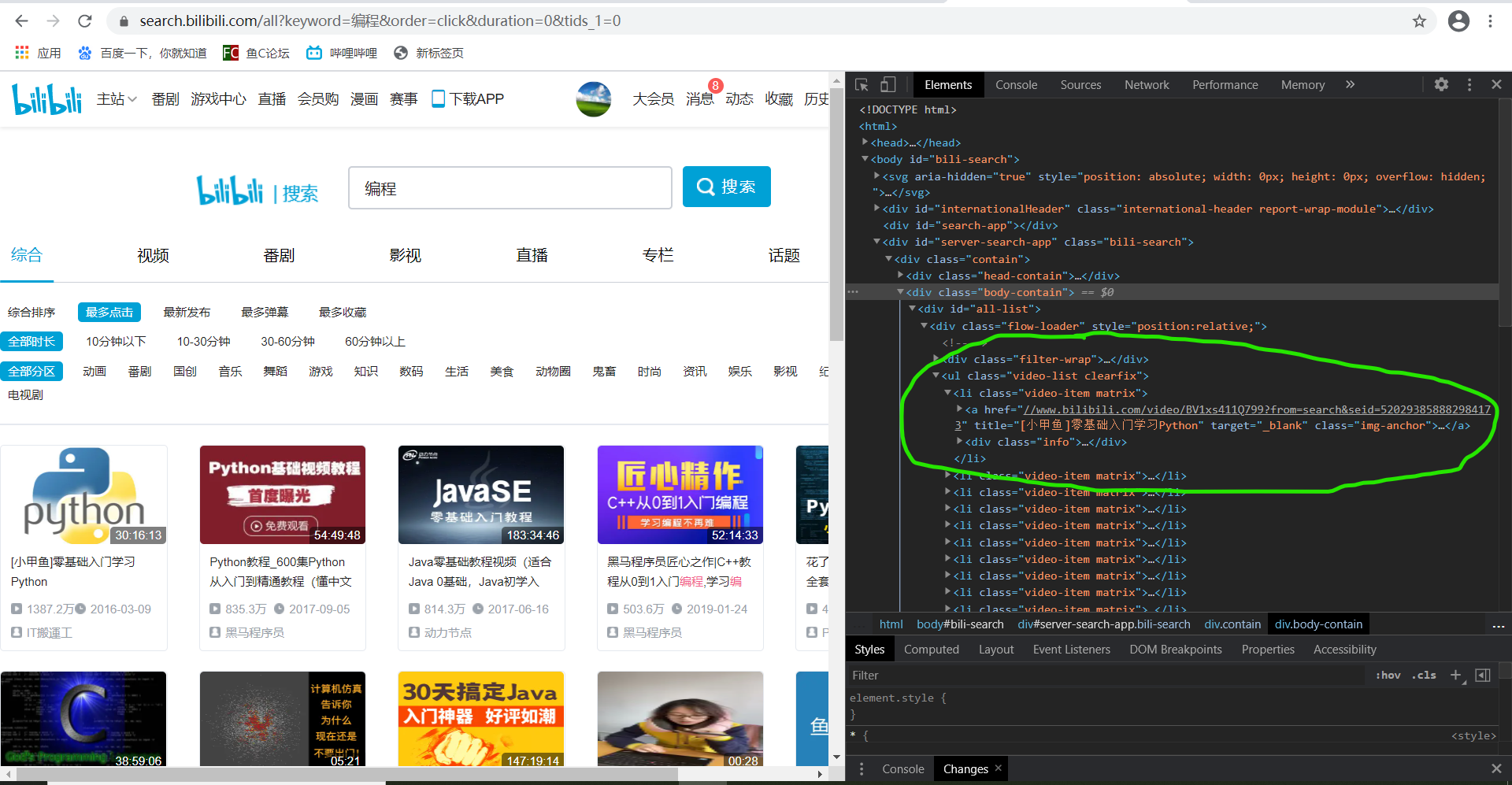Open DevTools customize three-dot menu
The height and width of the screenshot is (785, 1512).
pos(1469,84)
